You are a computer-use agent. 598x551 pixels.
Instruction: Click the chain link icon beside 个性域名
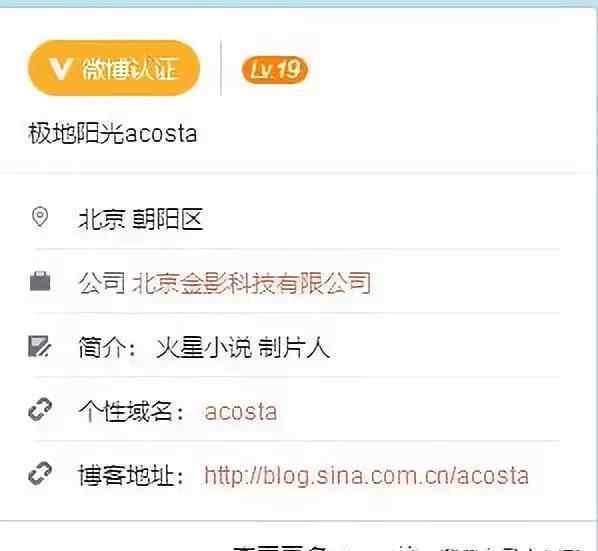40,410
